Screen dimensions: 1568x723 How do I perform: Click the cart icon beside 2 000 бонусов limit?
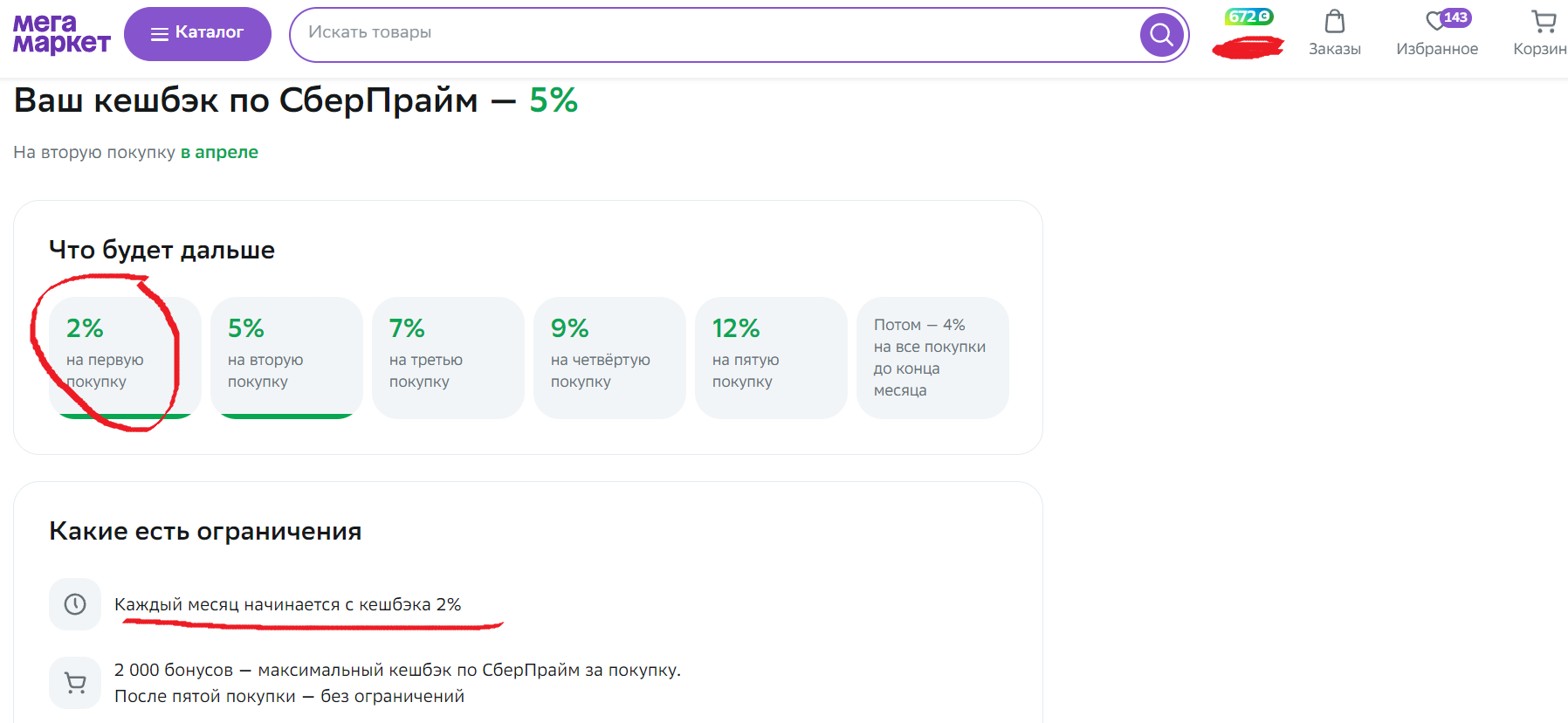[x=75, y=683]
